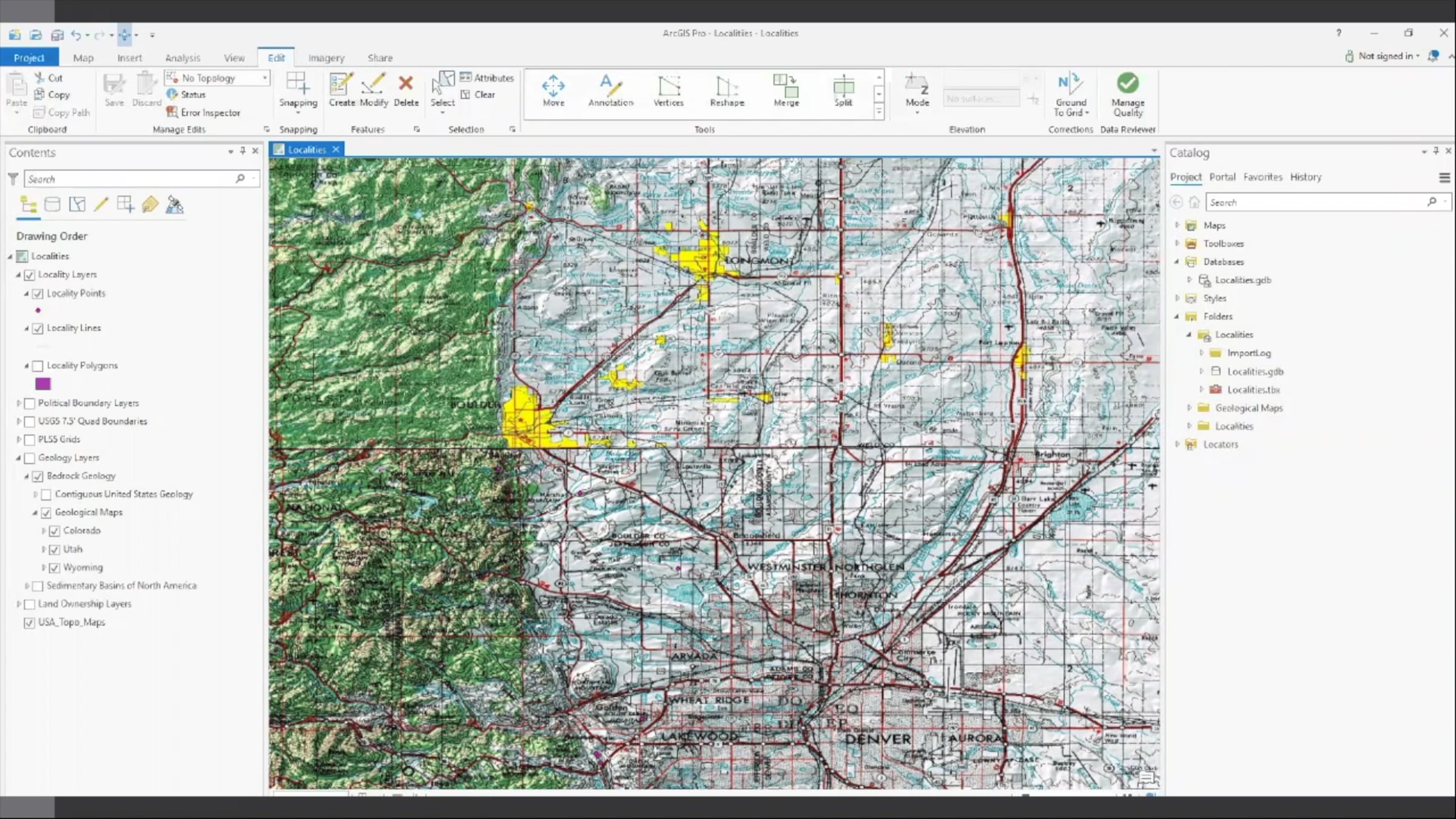Image resolution: width=1456 pixels, height=819 pixels.
Task: Enable the Locality Polygons layer checkbox
Action: point(38,366)
